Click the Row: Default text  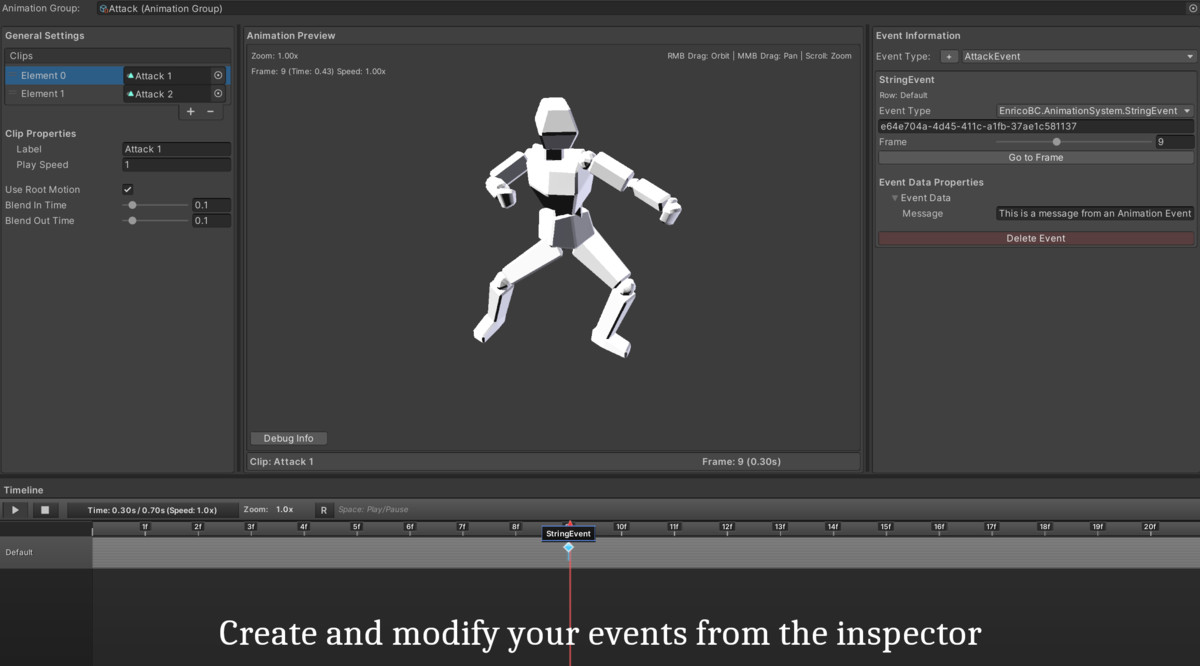point(903,95)
